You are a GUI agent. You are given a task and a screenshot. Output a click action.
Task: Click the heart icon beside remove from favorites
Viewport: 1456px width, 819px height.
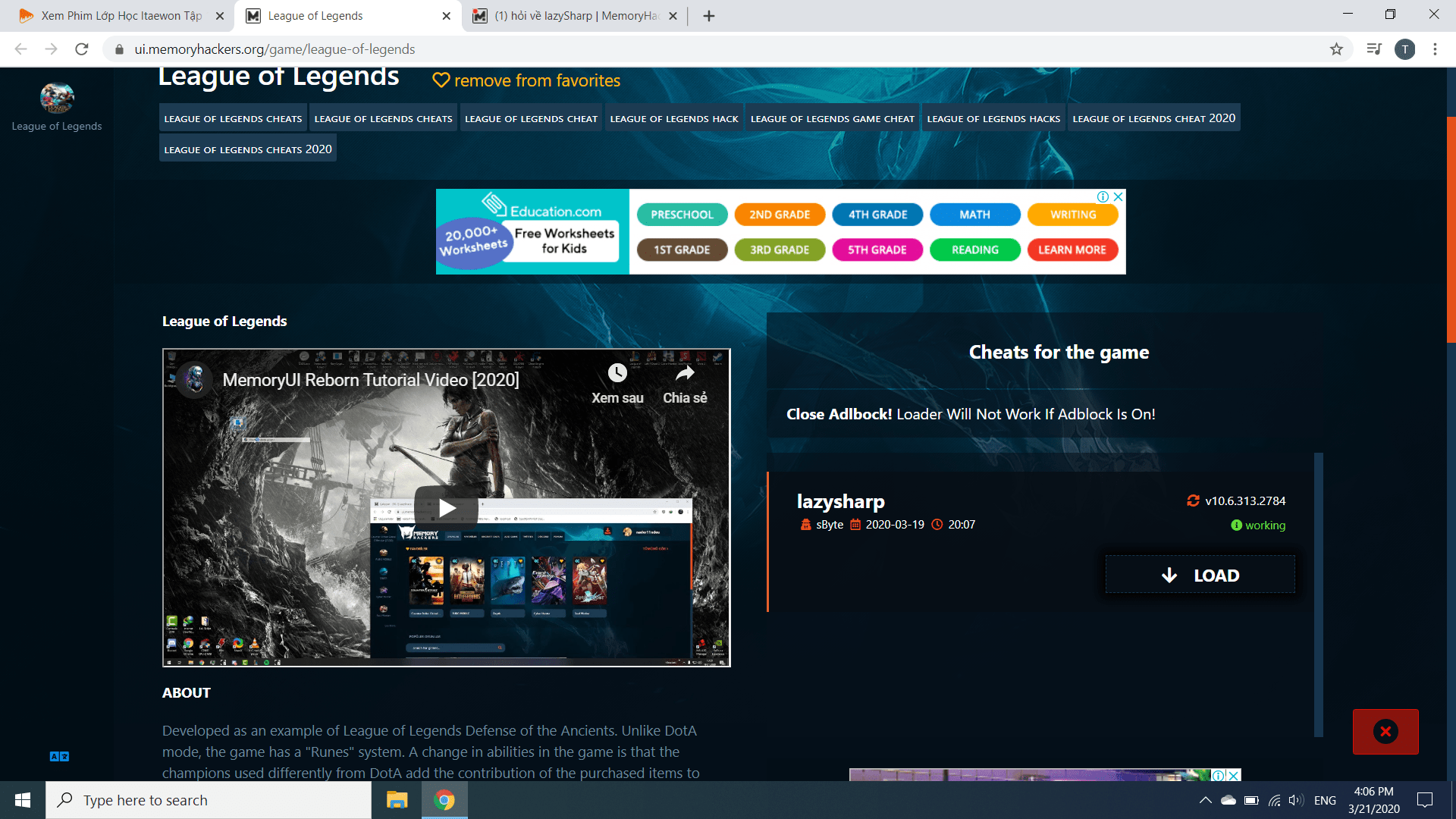tap(441, 80)
